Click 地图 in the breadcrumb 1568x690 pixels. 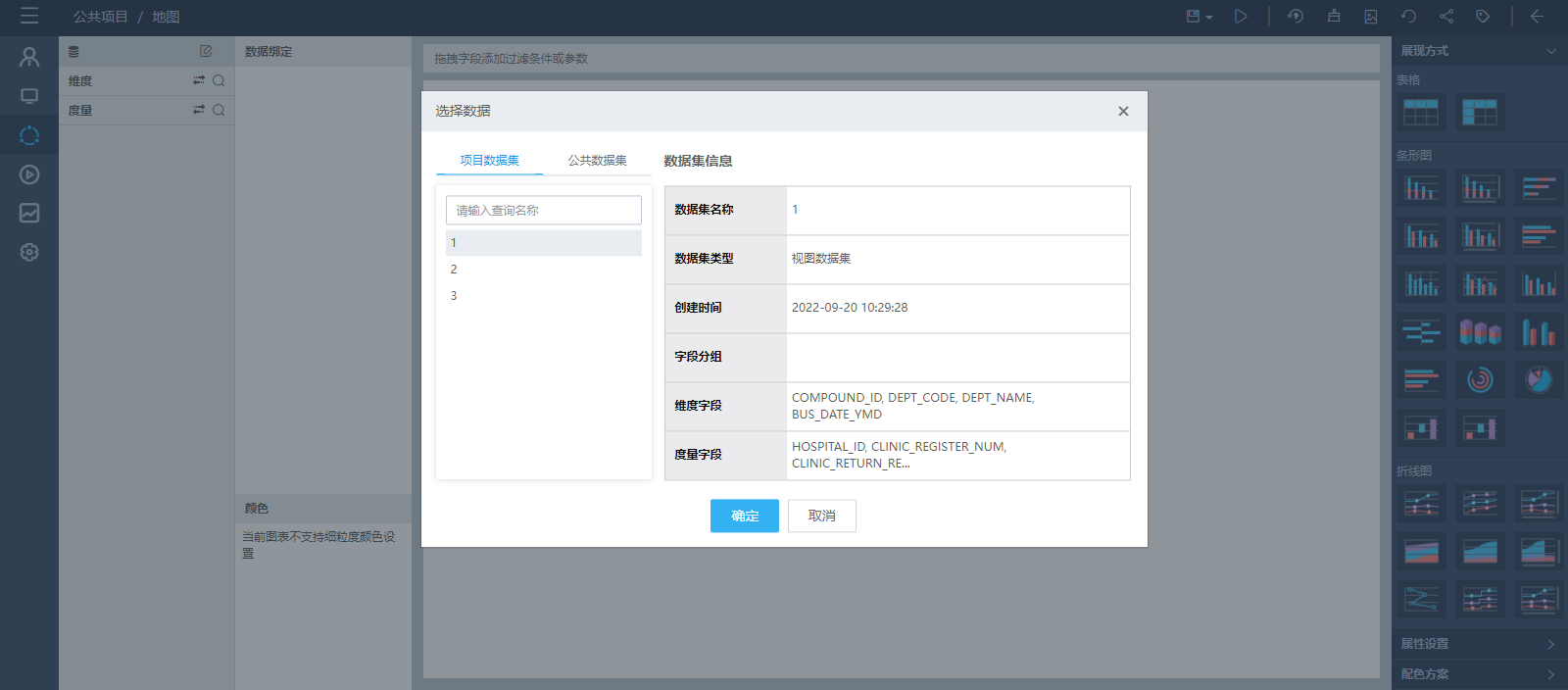click(166, 17)
